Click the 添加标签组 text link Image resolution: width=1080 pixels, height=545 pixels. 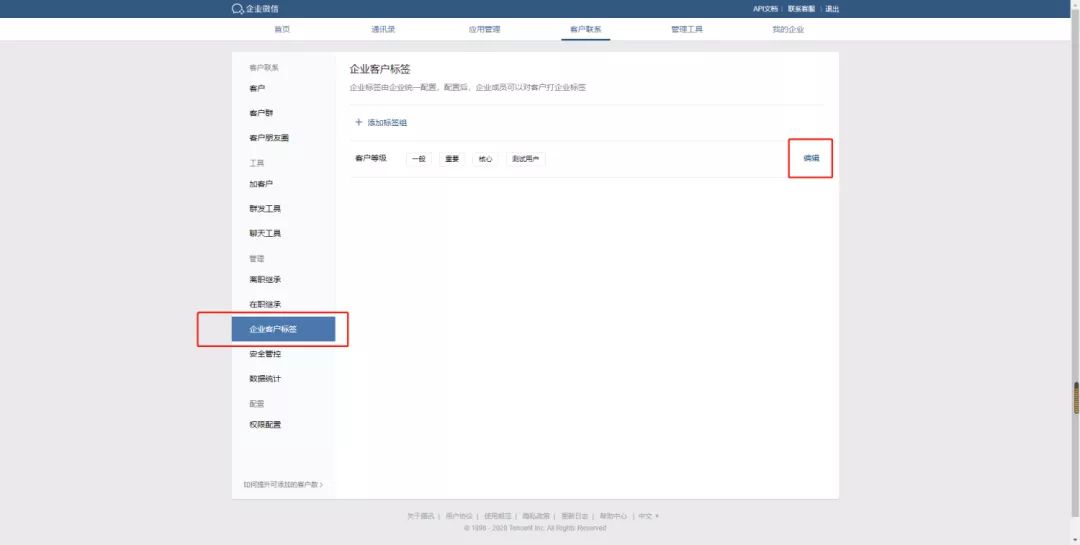[x=387, y=123]
